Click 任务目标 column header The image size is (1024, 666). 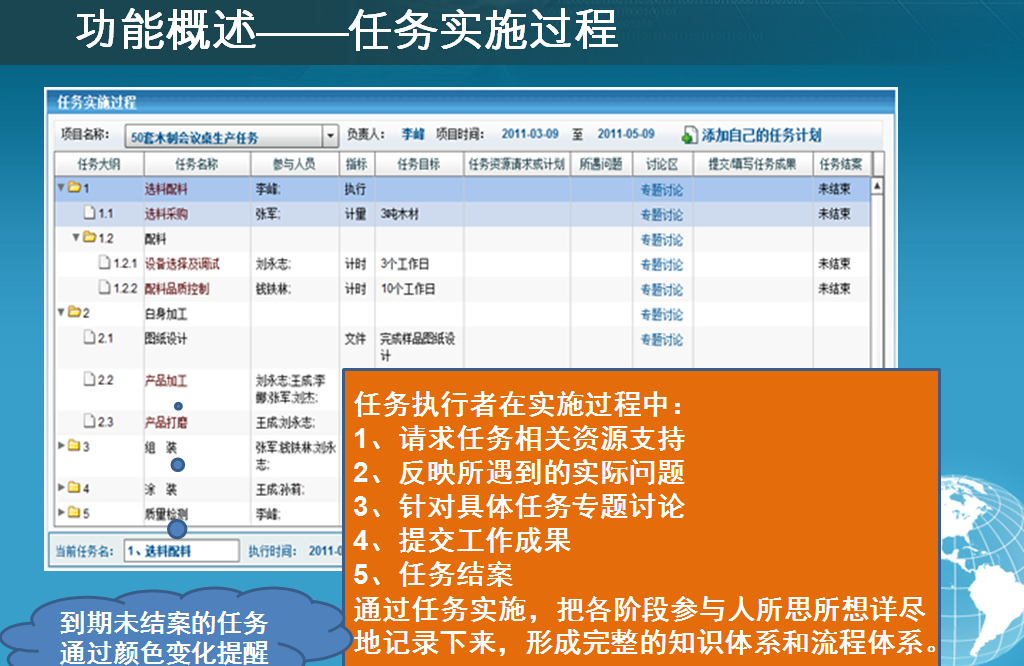(419, 164)
